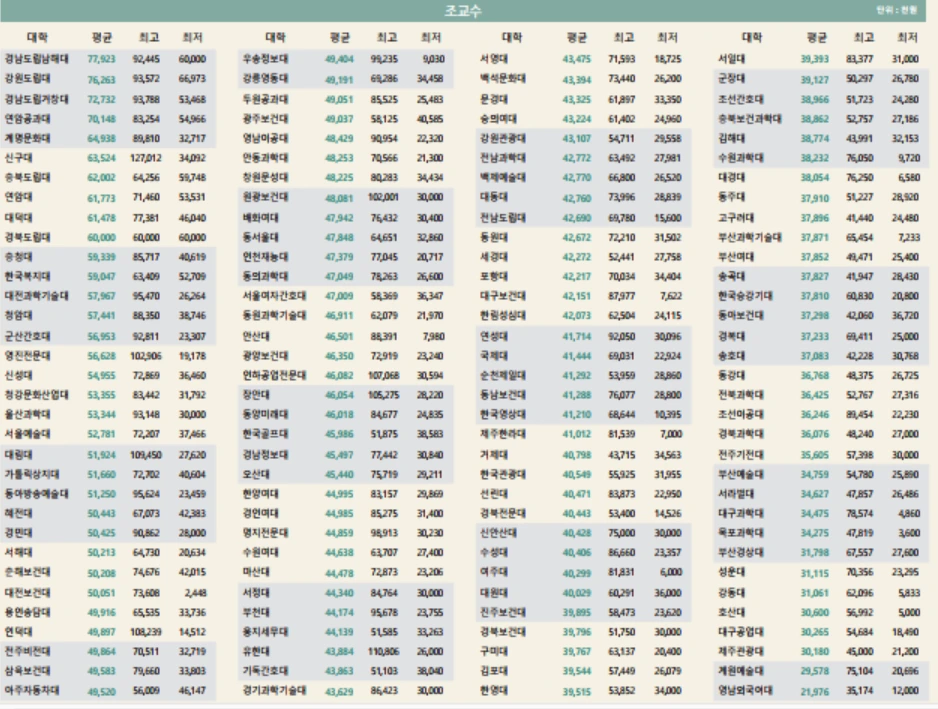Select the average value 77,923
The height and width of the screenshot is (709, 938).
pos(101,59)
